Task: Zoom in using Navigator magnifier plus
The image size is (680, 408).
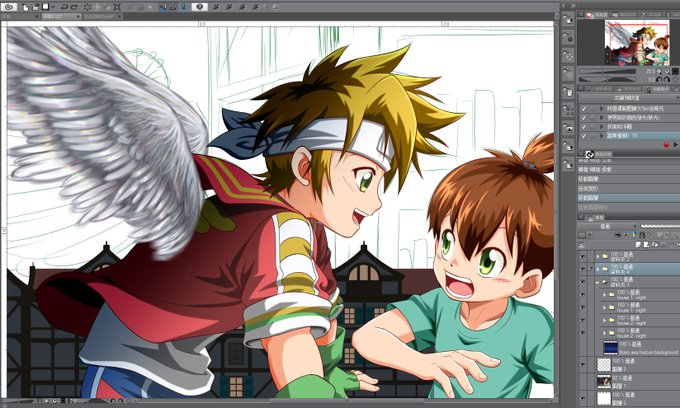Action: tap(667, 71)
